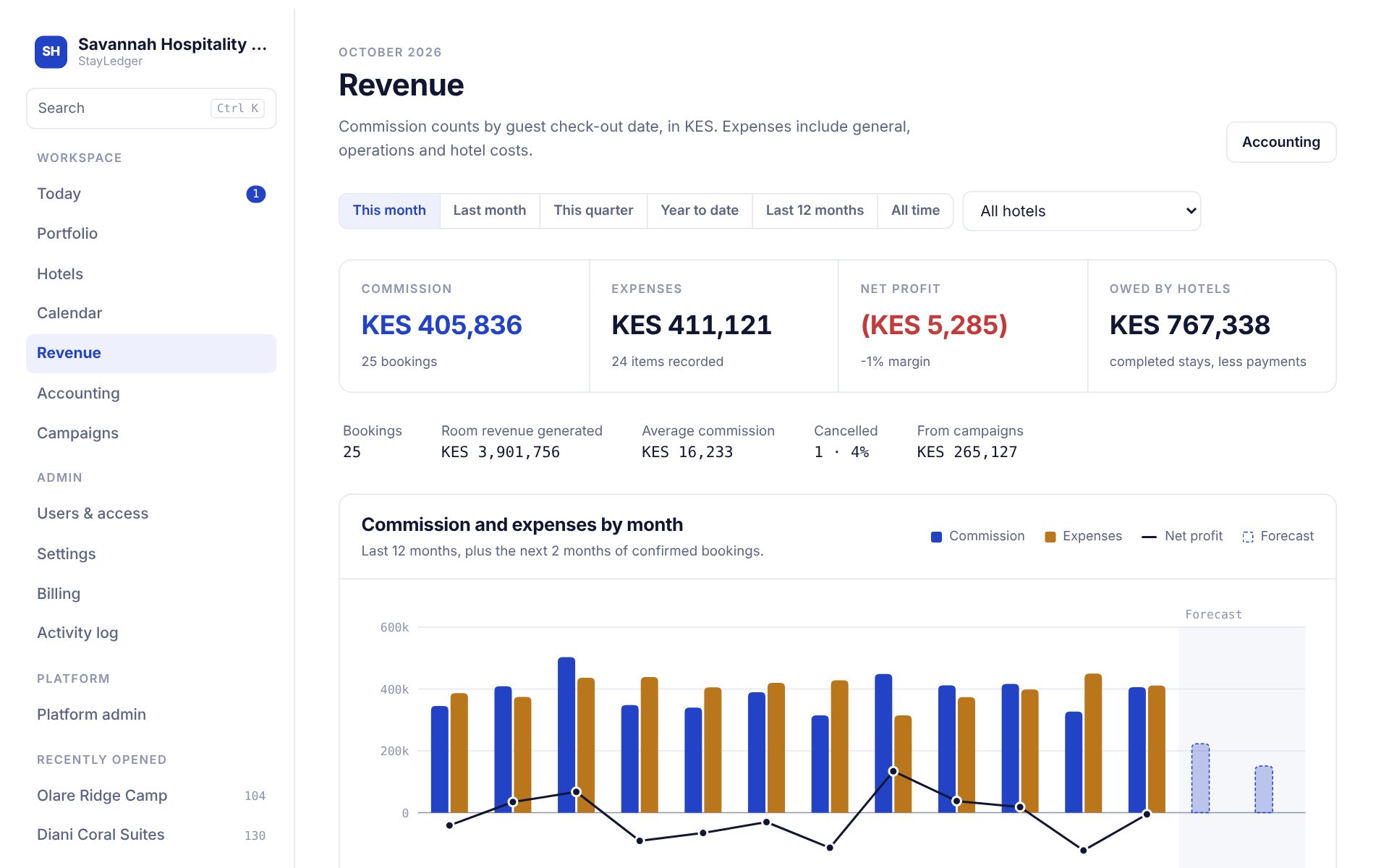
Task: Focus the Search field
Action: click(151, 109)
